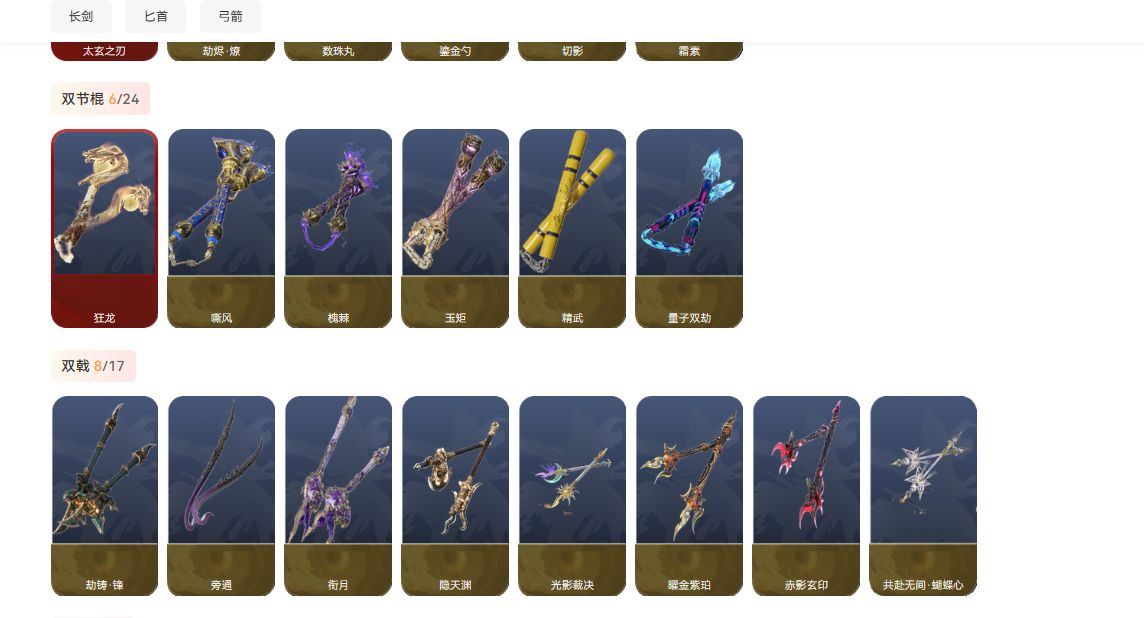Viewport: 1144px width, 618px height.
Task: Choose the 衔月 purple halberd card
Action: (x=339, y=495)
